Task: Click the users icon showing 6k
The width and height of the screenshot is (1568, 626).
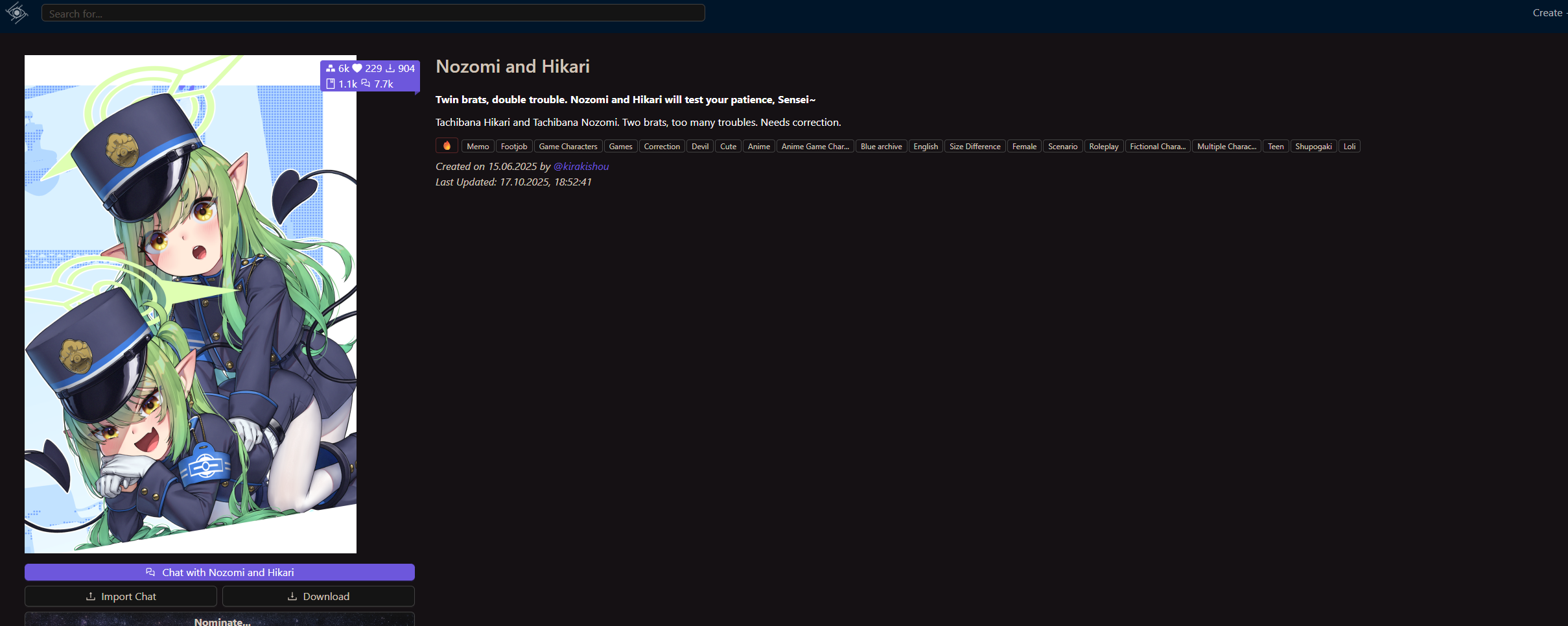Action: [331, 68]
